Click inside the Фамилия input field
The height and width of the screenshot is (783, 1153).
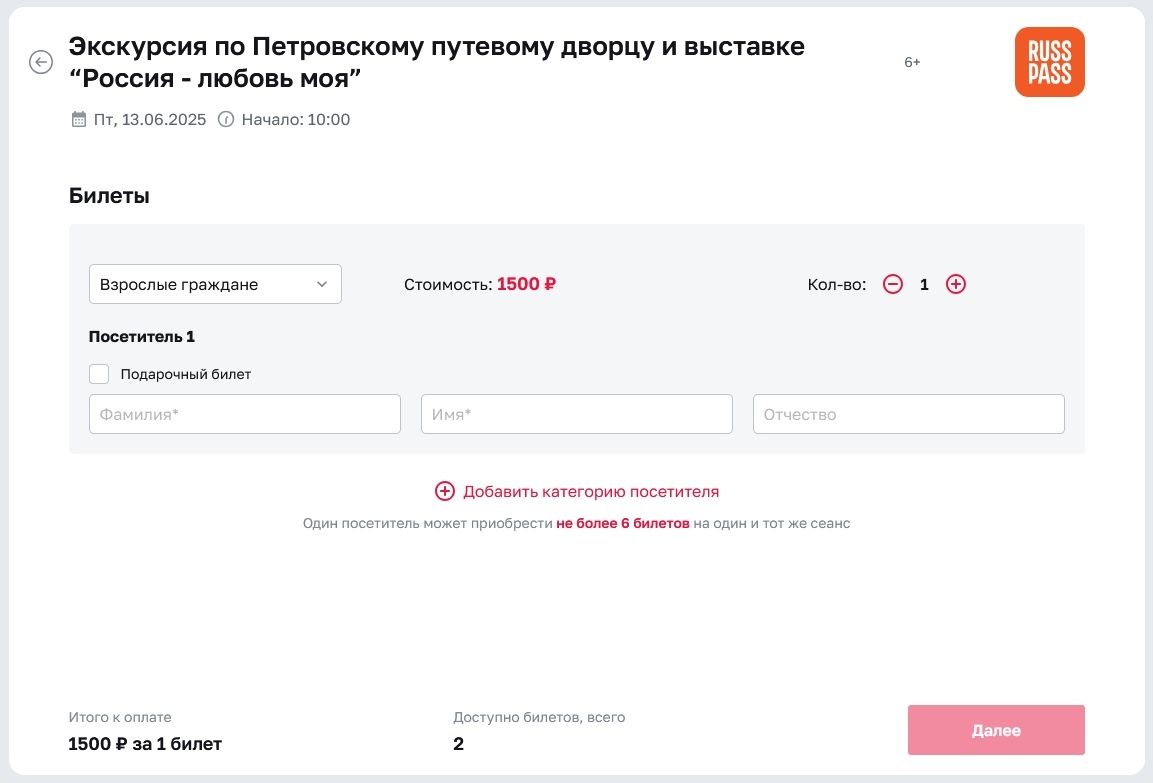244,413
